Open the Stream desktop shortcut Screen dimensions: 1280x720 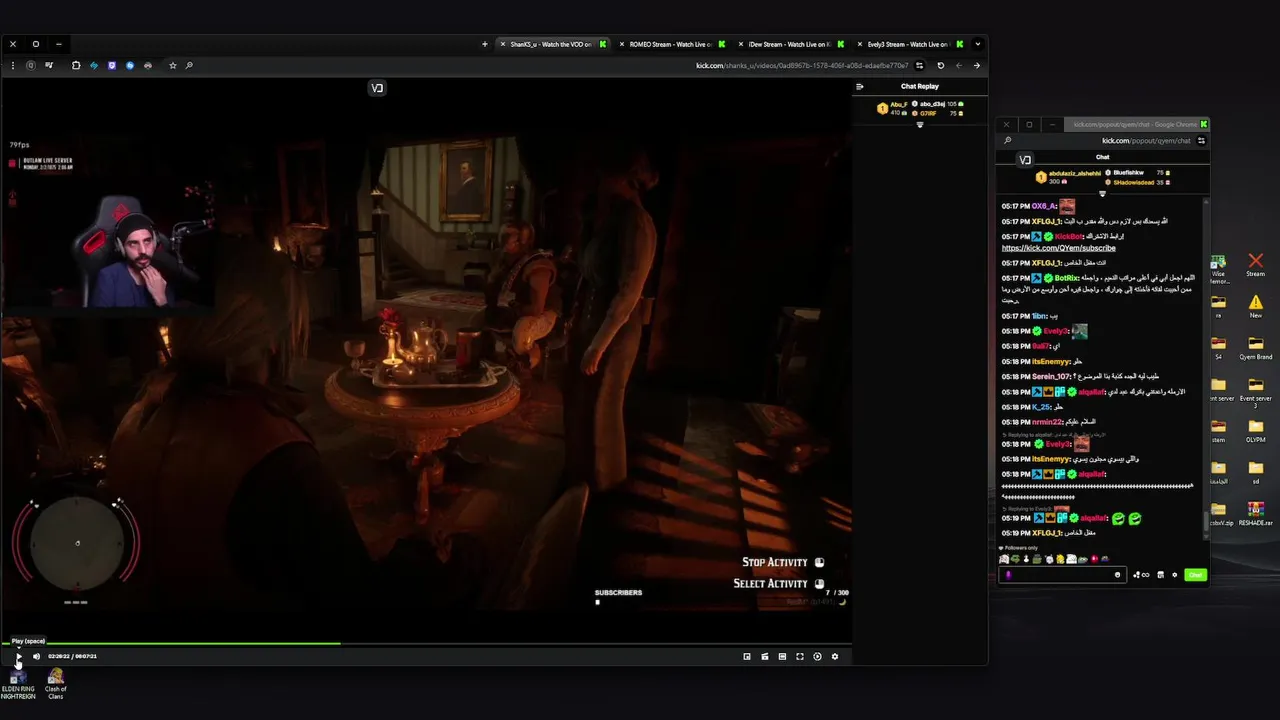pyautogui.click(x=1255, y=265)
